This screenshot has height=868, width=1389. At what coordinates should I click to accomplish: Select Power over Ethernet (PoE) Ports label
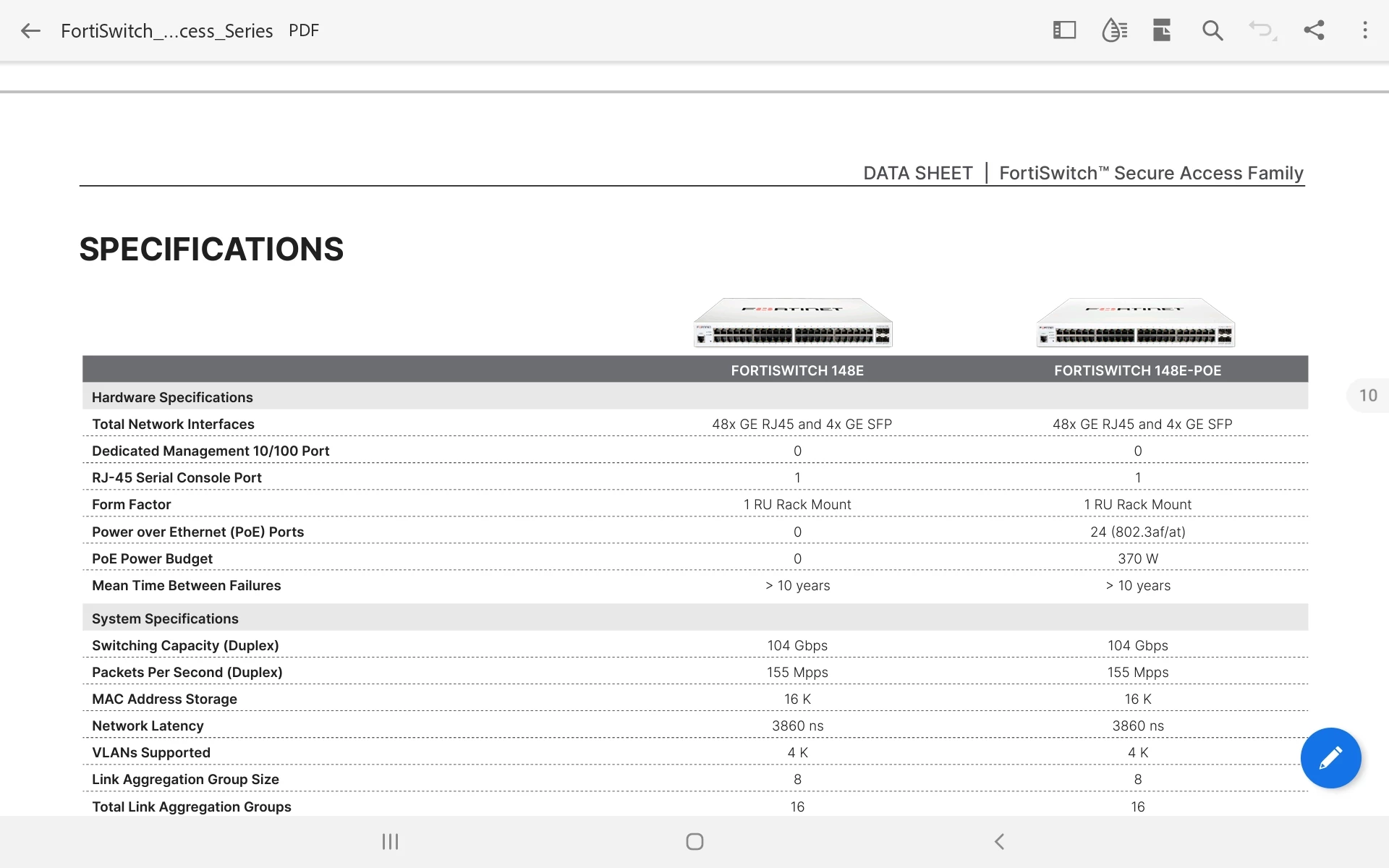click(x=197, y=532)
